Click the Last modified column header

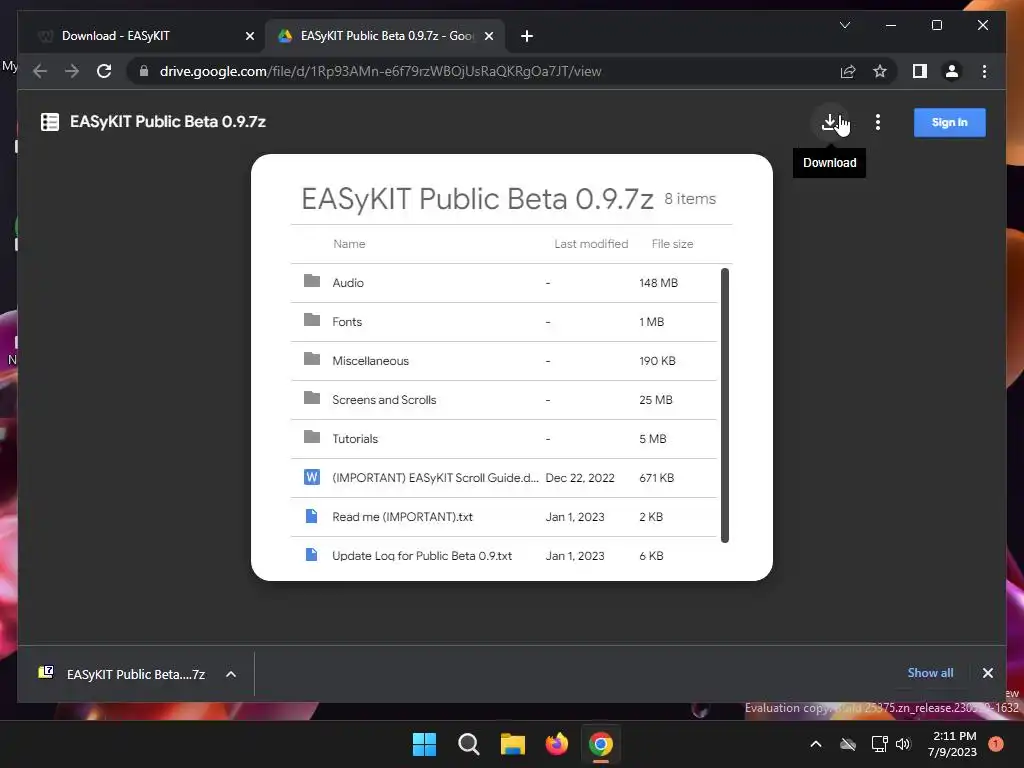tap(591, 244)
